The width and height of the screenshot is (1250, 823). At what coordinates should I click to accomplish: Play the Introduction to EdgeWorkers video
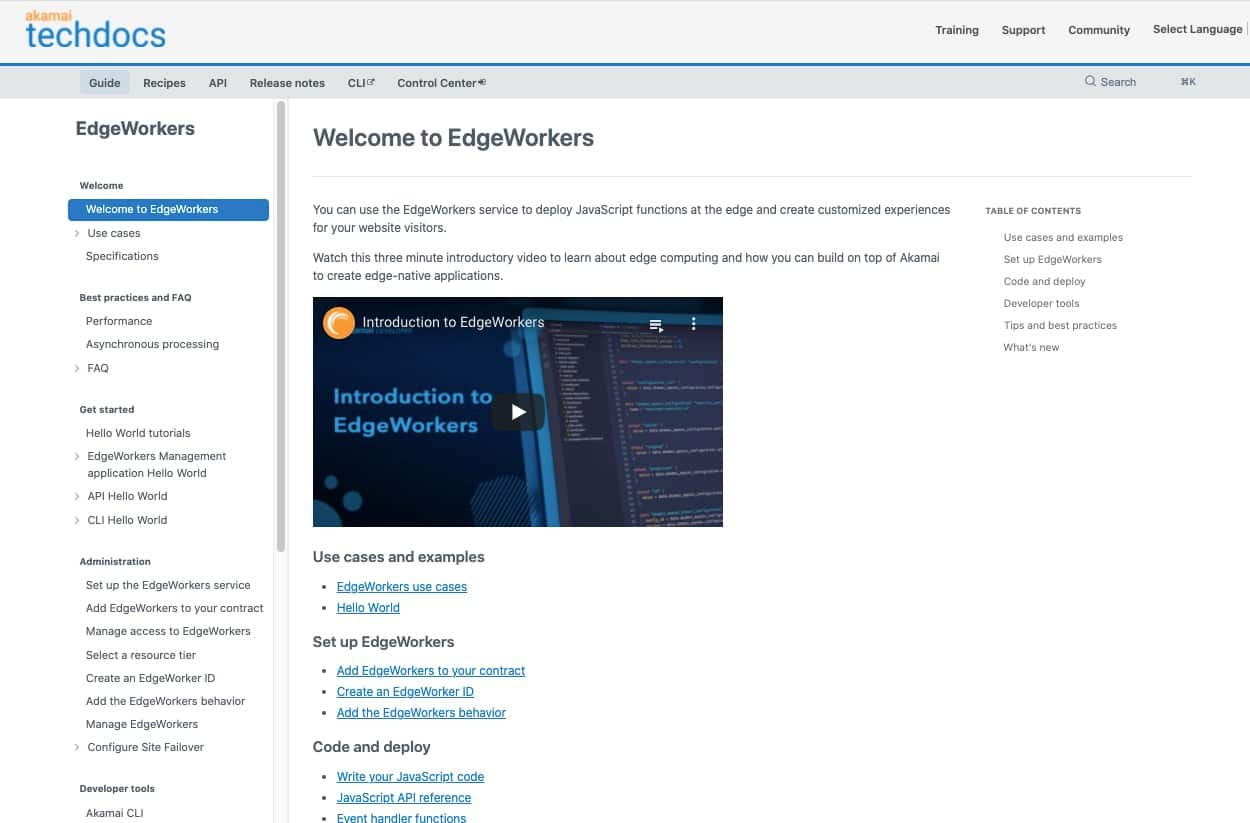tap(518, 412)
